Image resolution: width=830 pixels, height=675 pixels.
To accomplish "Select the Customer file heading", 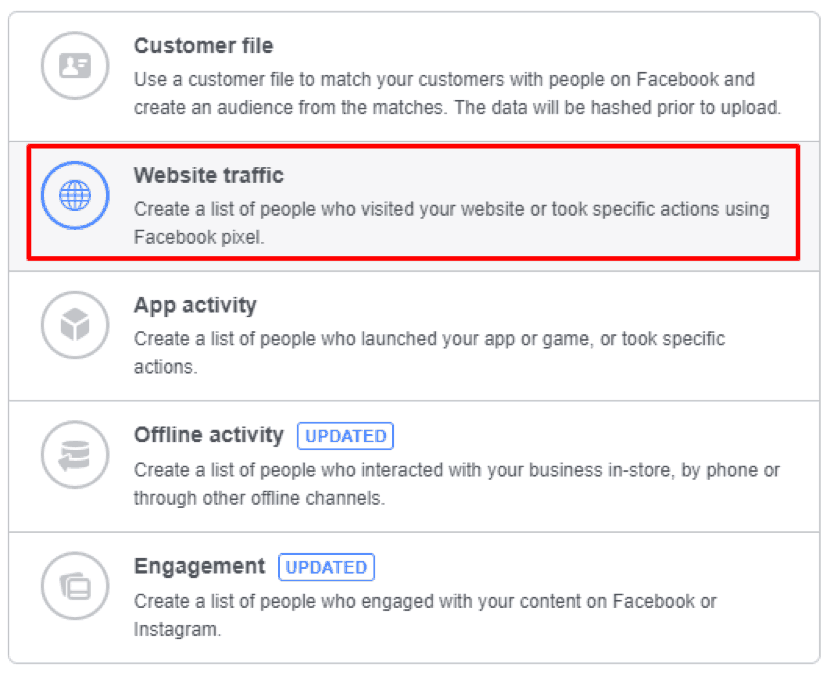I will point(203,46).
